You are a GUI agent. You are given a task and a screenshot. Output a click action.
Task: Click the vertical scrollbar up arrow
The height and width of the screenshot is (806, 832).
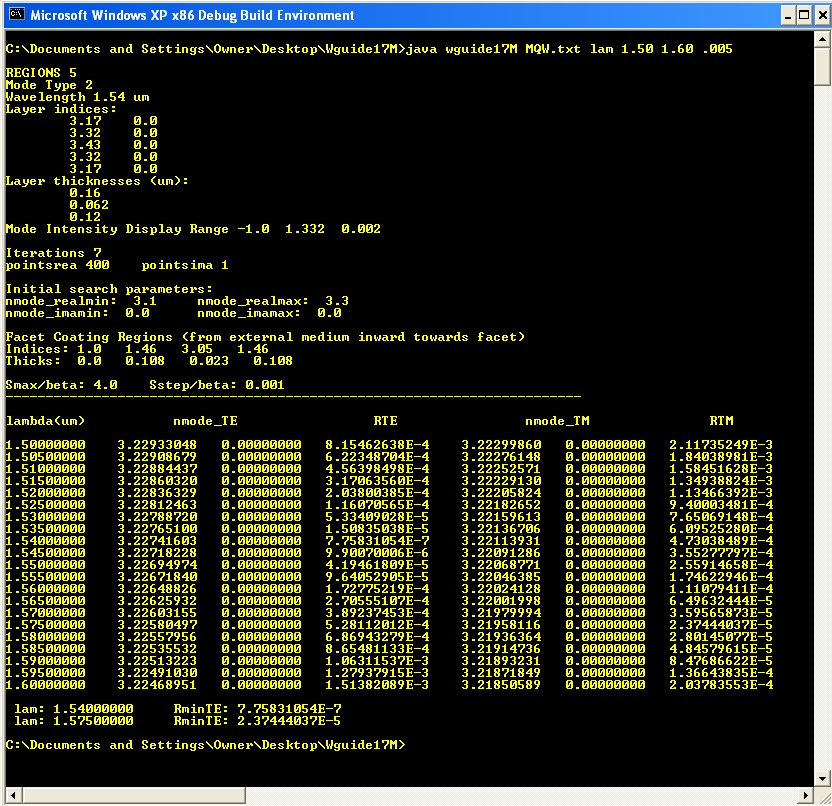pos(822,41)
